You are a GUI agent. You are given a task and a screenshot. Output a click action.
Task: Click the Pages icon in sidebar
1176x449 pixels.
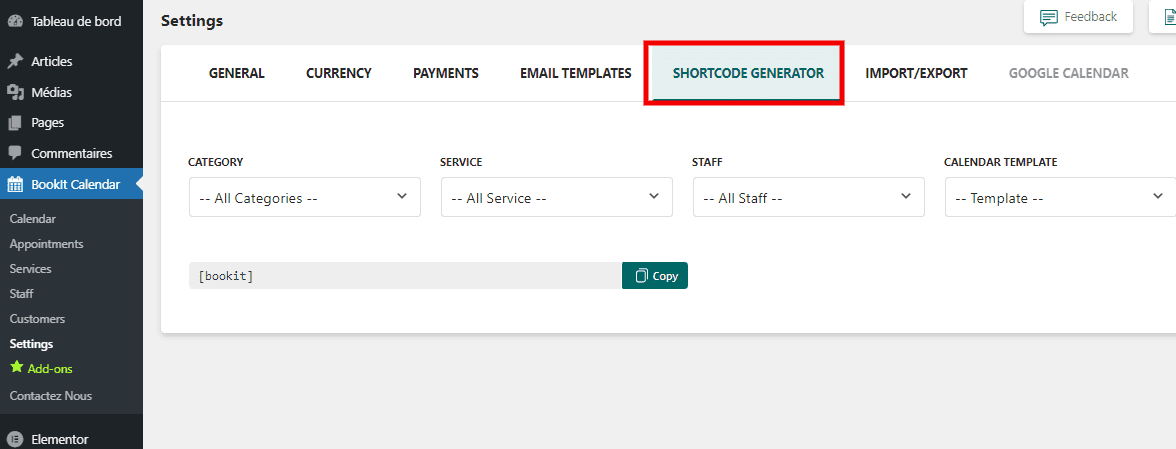pyautogui.click(x=15, y=123)
